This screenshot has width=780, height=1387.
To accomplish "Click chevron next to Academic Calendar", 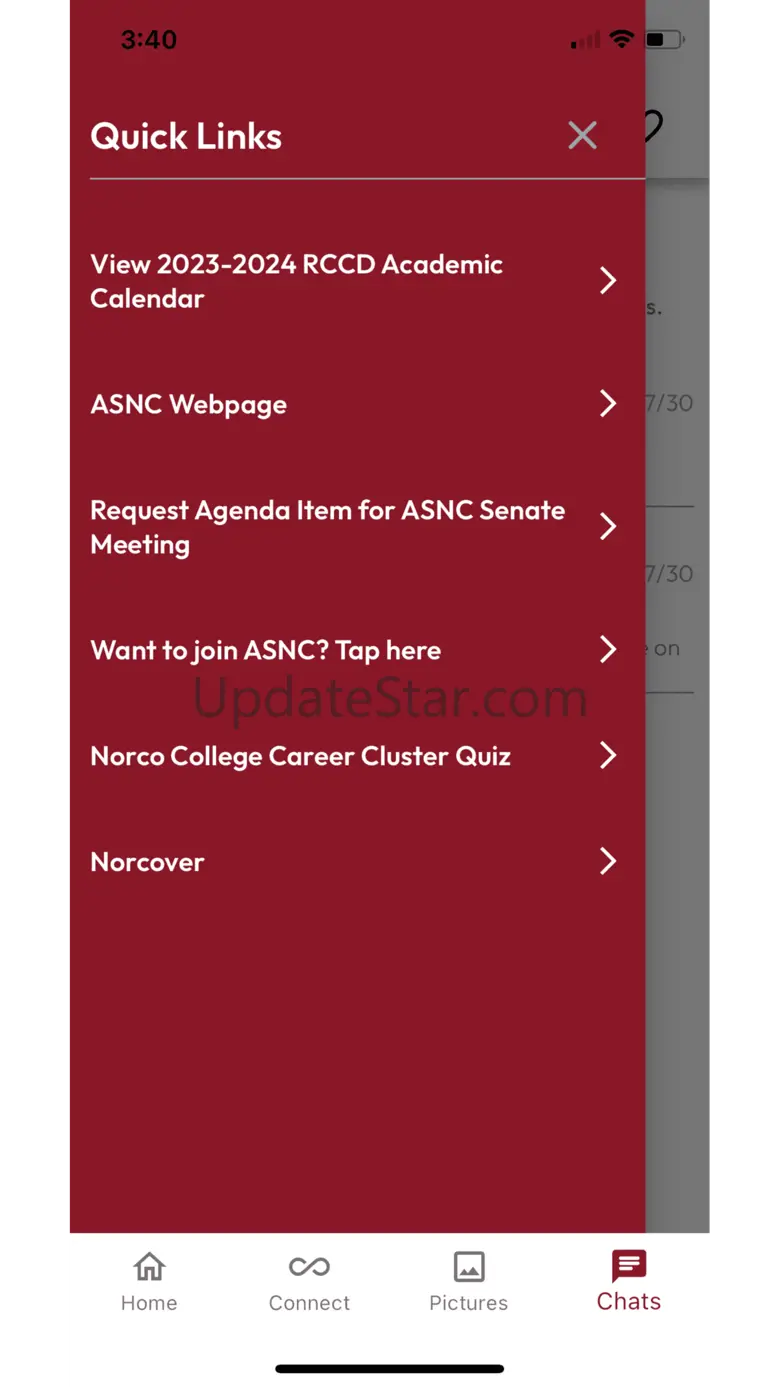I will click(607, 281).
